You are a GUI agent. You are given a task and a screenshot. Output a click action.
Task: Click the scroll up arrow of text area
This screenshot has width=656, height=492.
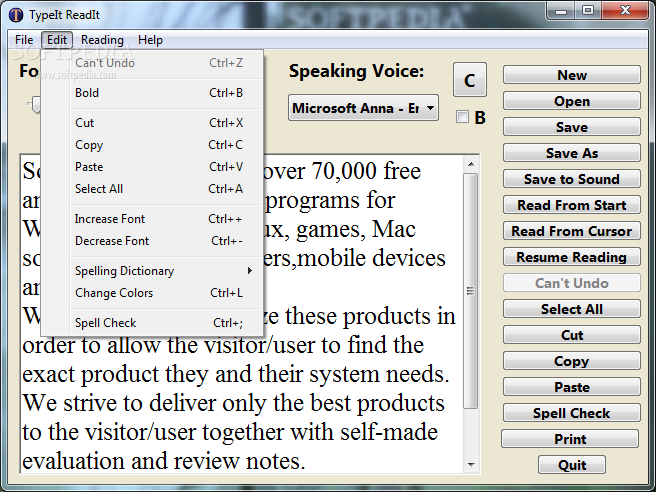(471, 164)
